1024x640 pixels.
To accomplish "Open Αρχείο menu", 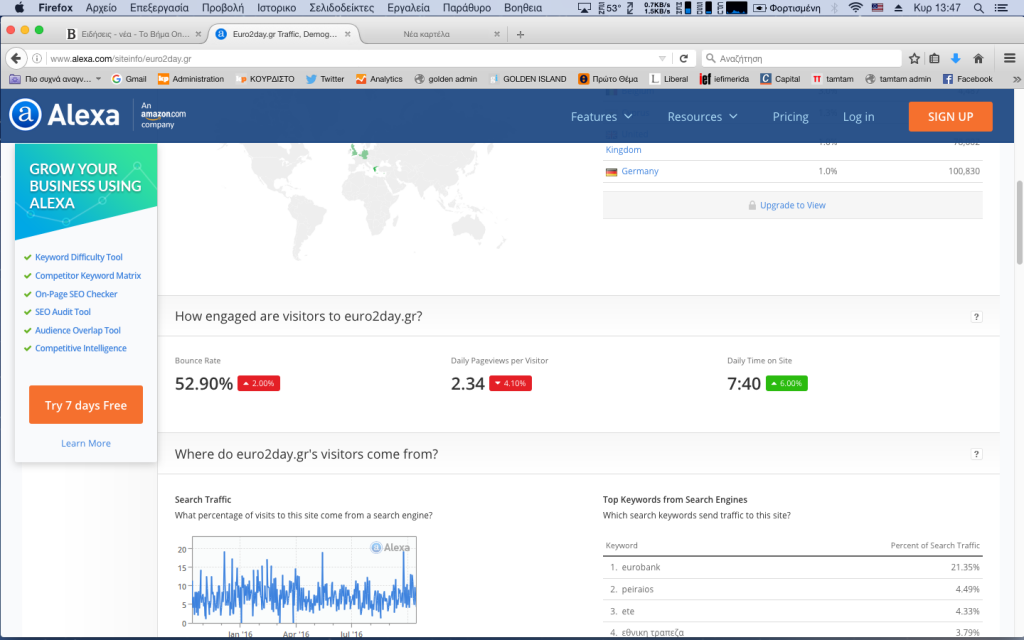I will (101, 8).
